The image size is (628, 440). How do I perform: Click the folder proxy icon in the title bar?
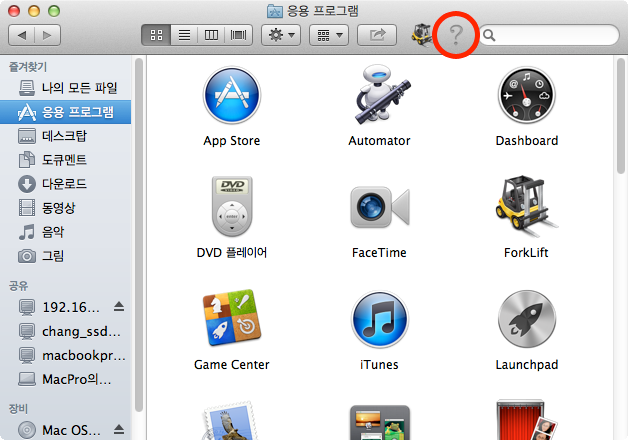(275, 11)
